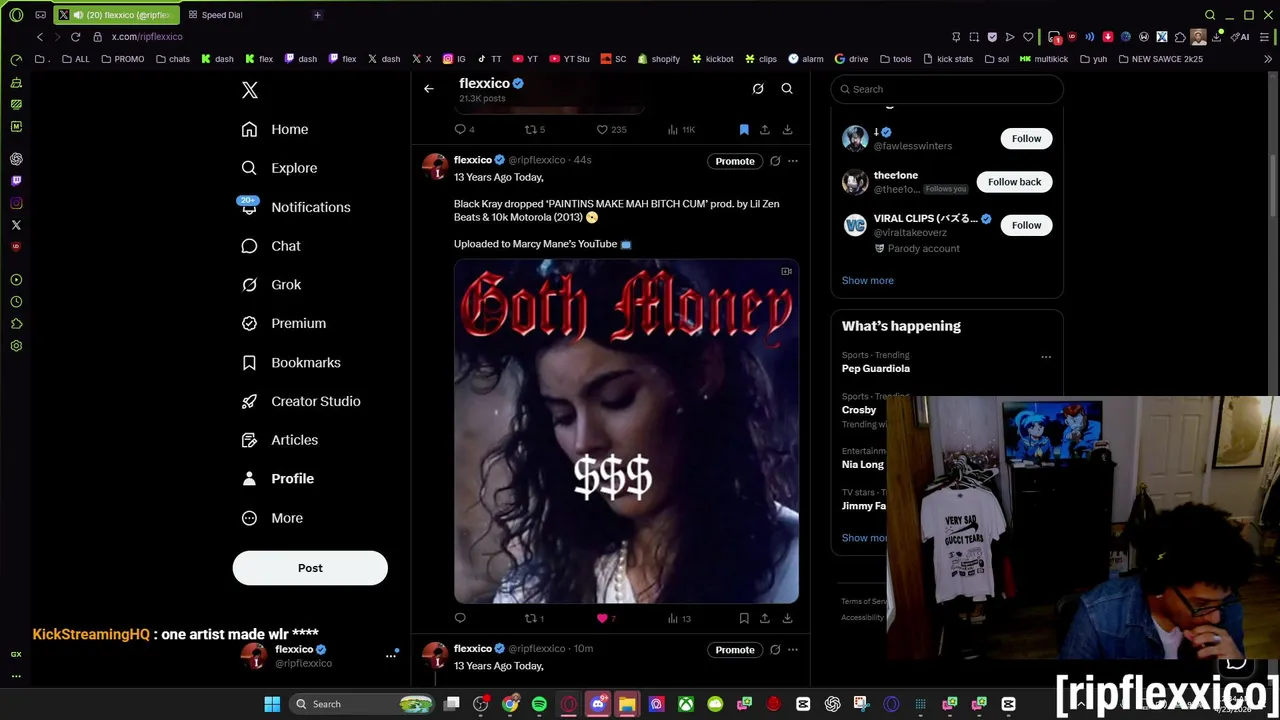1280x720 pixels.
Task: Reply to the Goth Money post
Action: 460,618
